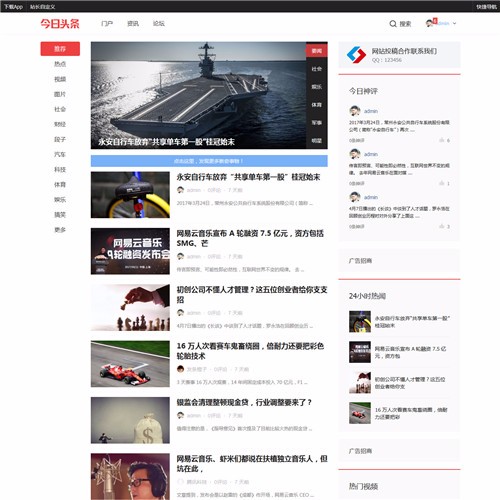
Task: Expand 更多 categories in the left sidebar
Action: [x=60, y=230]
